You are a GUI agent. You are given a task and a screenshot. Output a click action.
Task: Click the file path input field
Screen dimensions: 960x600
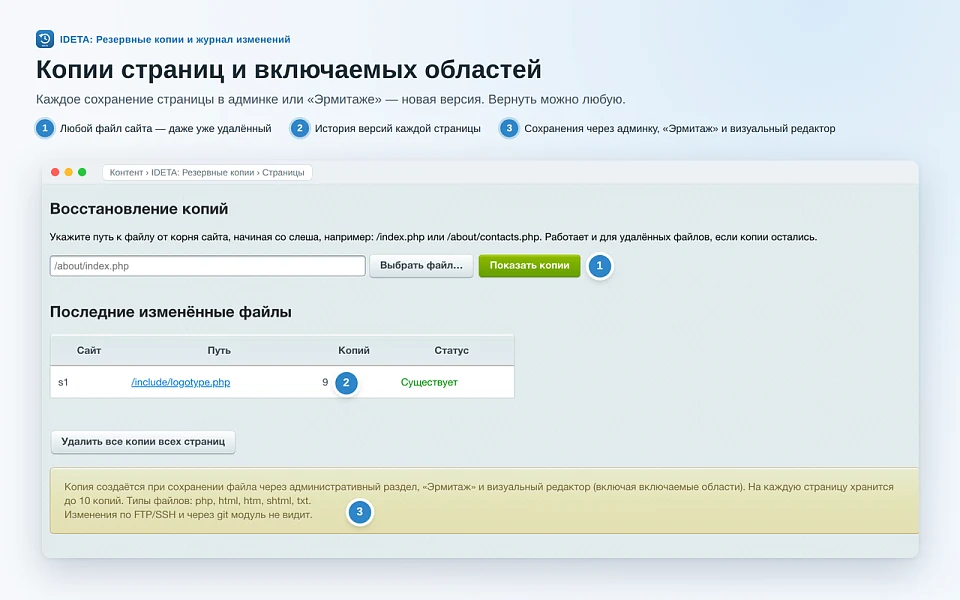(x=208, y=266)
